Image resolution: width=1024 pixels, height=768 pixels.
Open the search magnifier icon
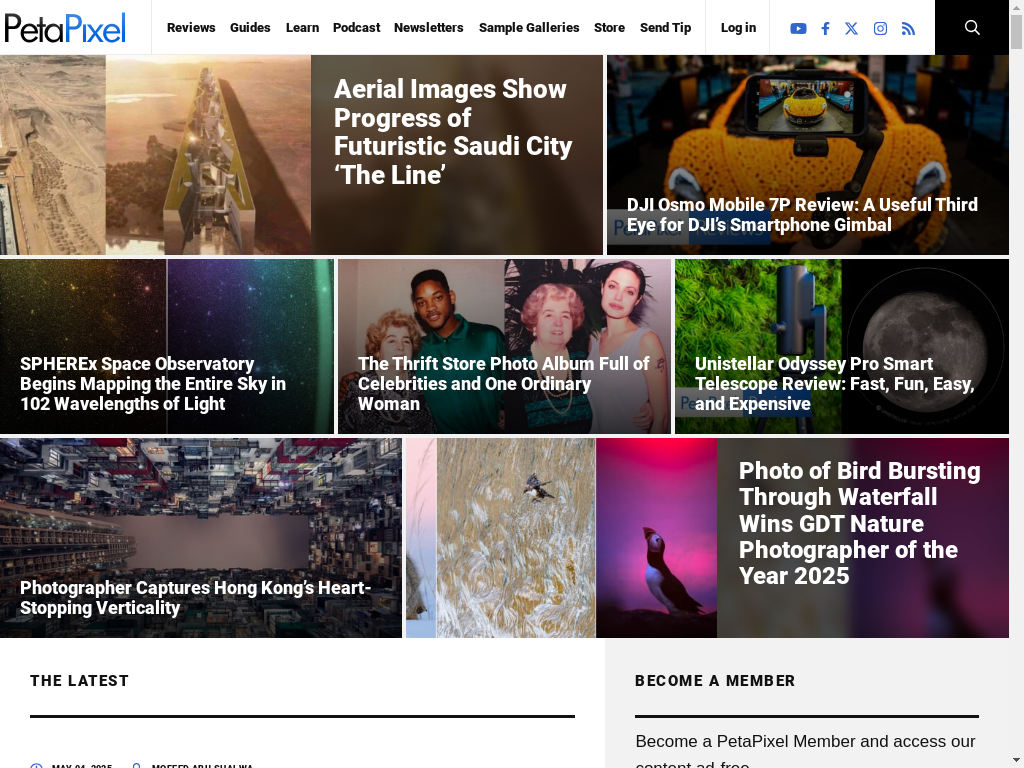pos(972,27)
